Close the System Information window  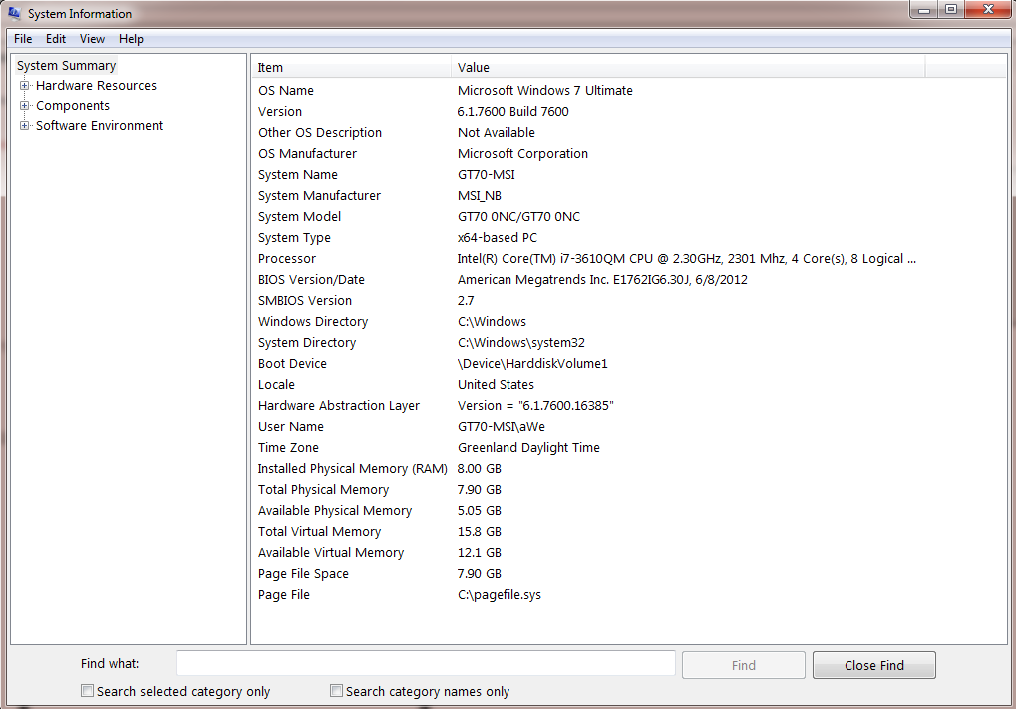tap(988, 10)
